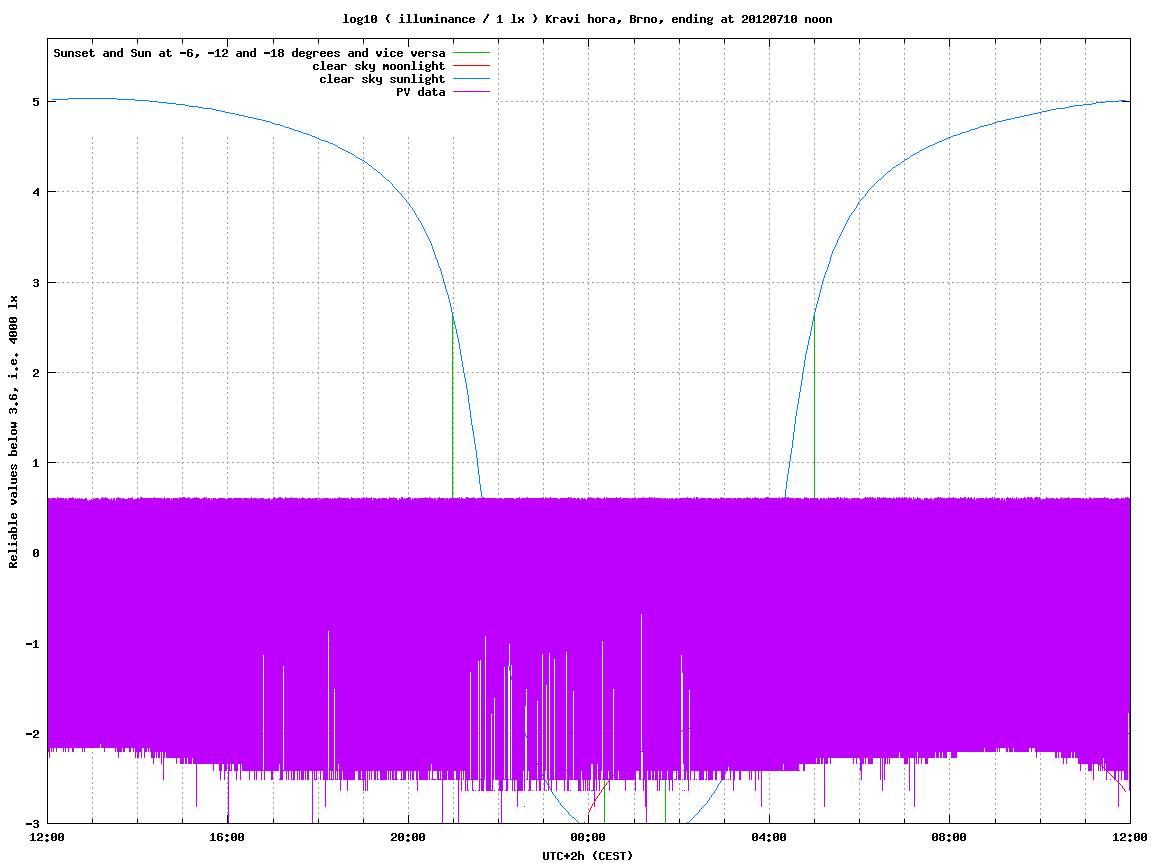Viewport: 1151px width, 863px height.
Task: Click the x-axis tick label 16:00
Action: point(228,837)
